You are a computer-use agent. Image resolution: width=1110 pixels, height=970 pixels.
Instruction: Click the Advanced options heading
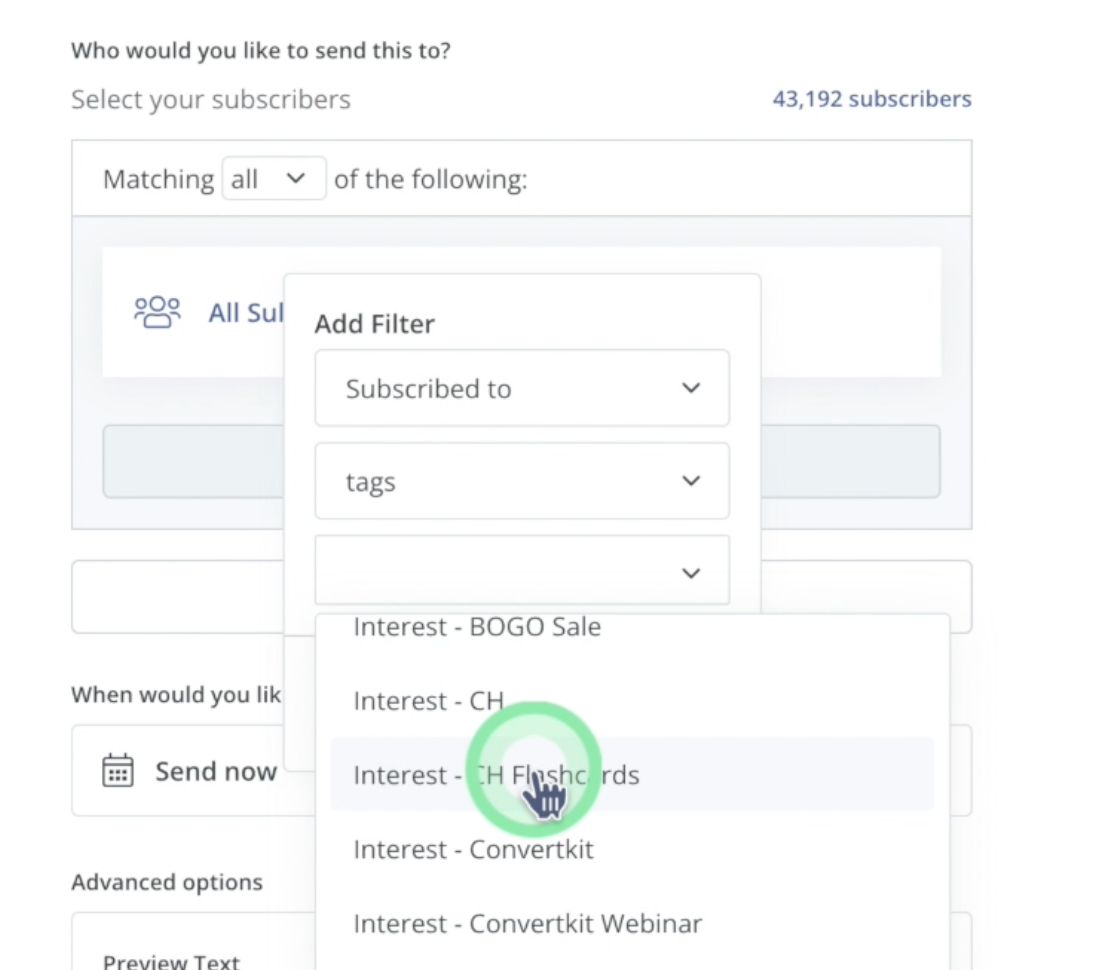pyautogui.click(x=167, y=882)
